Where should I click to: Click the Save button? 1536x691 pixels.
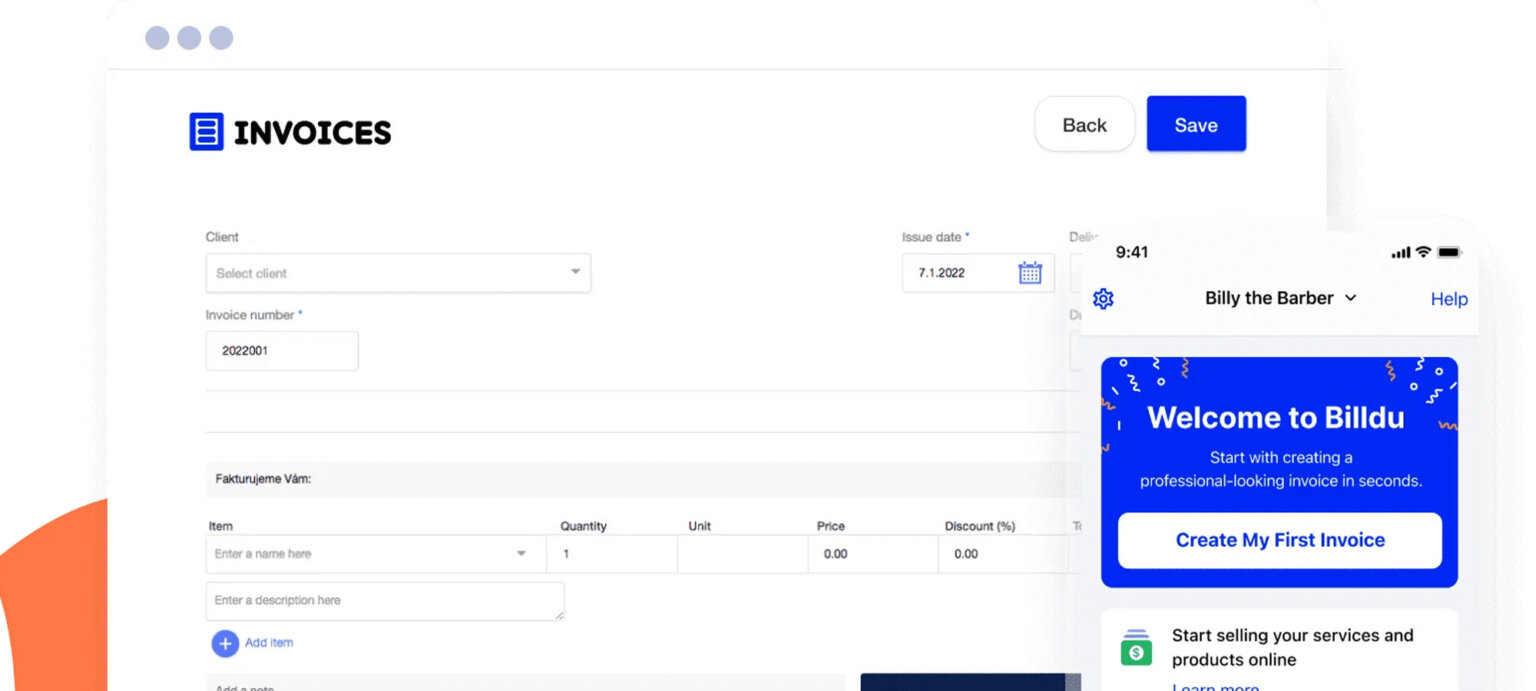[1196, 124]
